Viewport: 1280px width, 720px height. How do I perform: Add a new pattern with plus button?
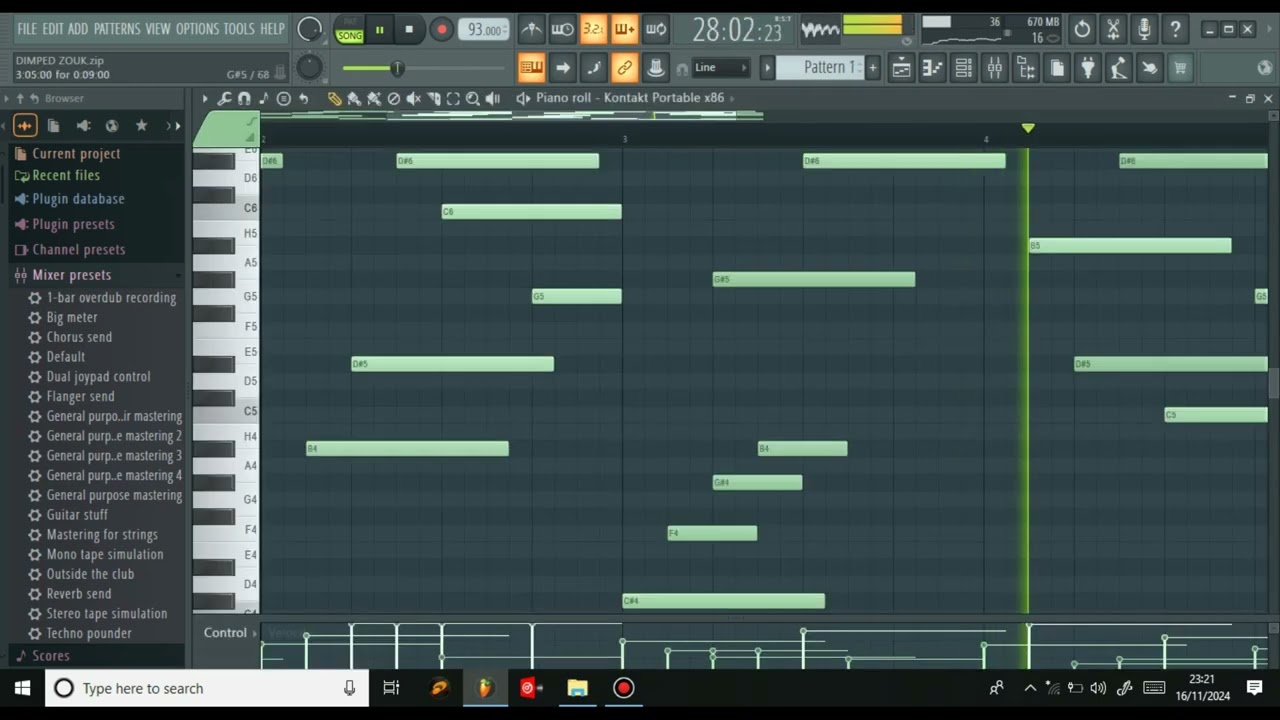pyautogui.click(x=872, y=68)
